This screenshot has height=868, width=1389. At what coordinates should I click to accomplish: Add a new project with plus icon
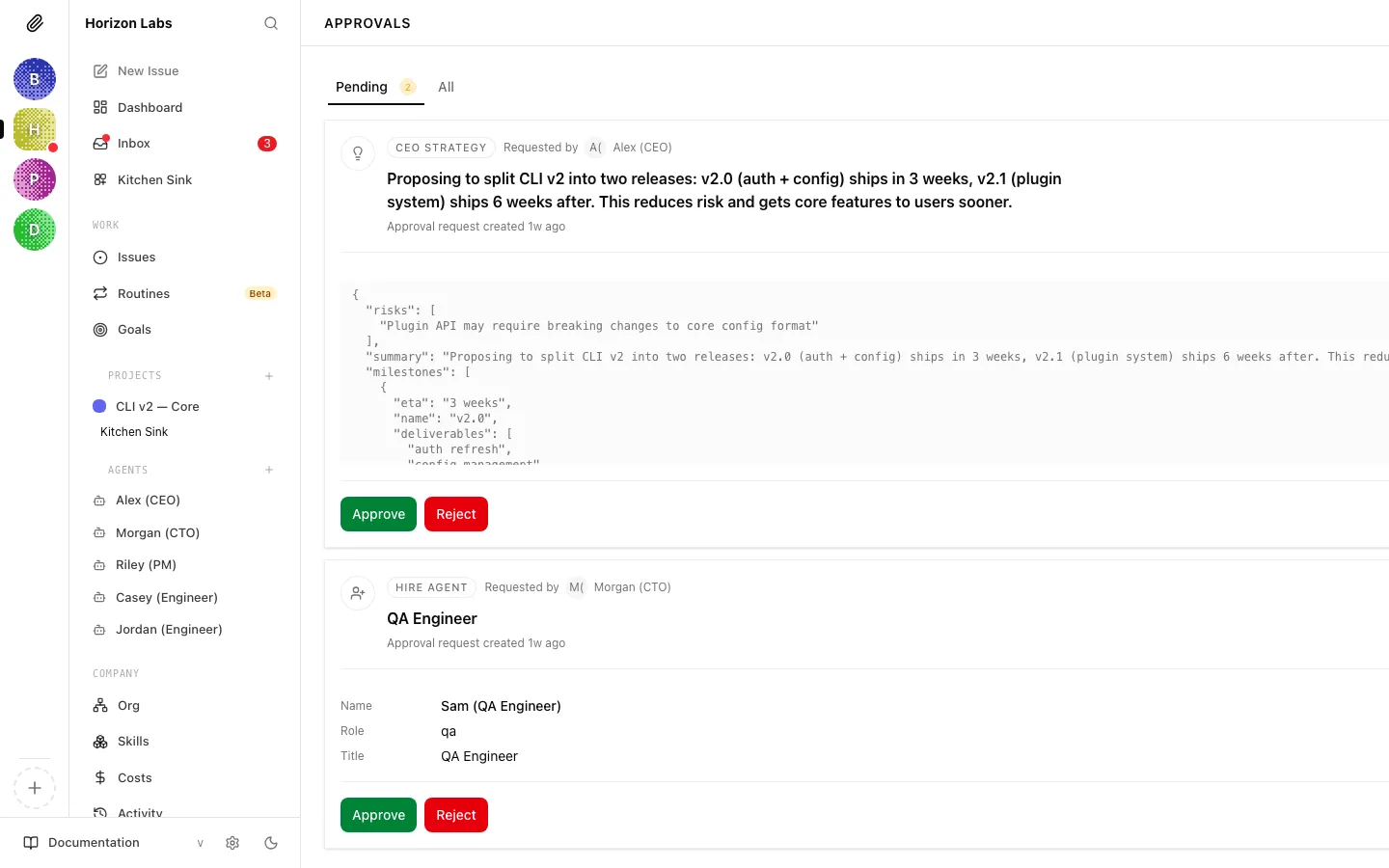pos(269,376)
